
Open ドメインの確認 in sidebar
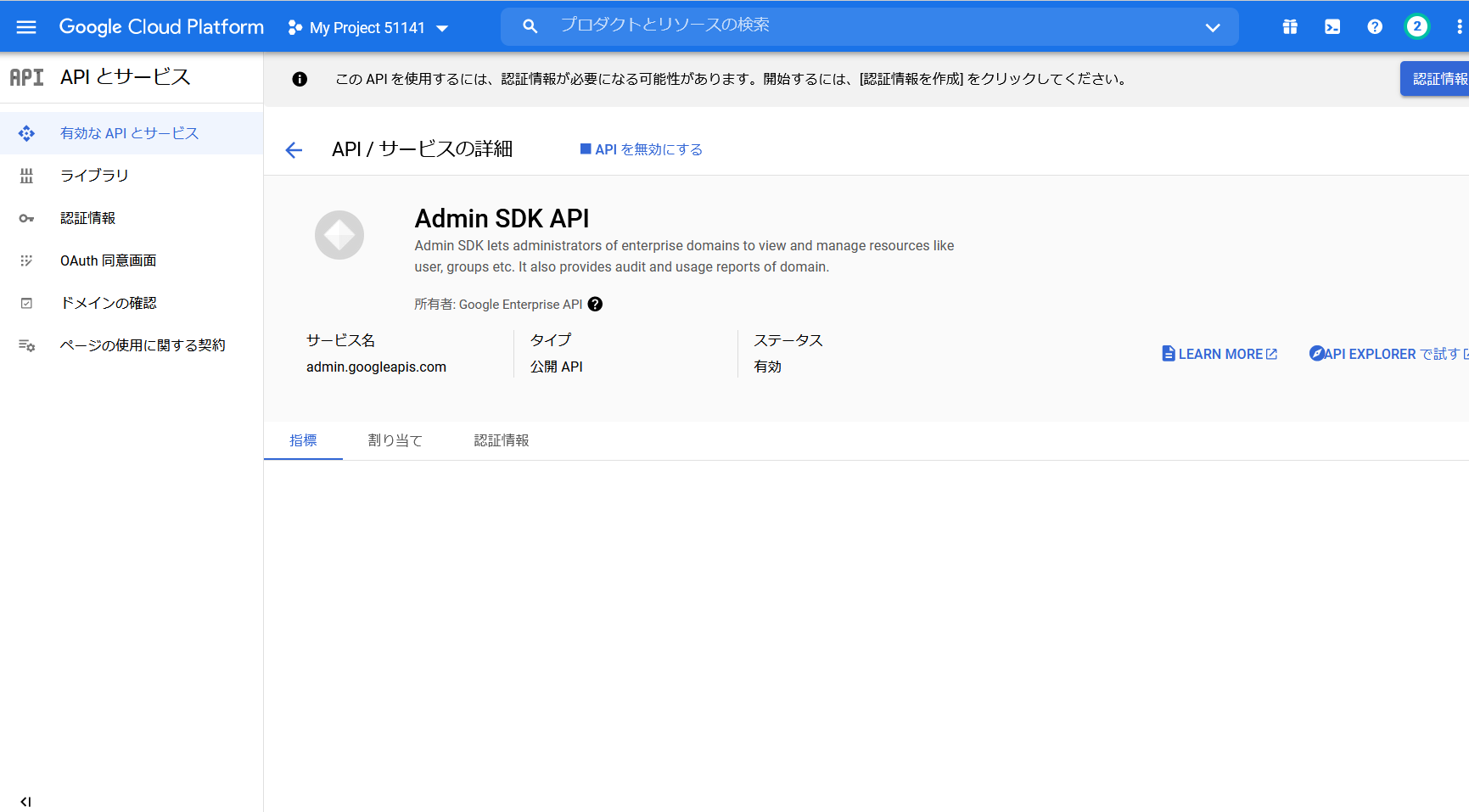[132, 303]
